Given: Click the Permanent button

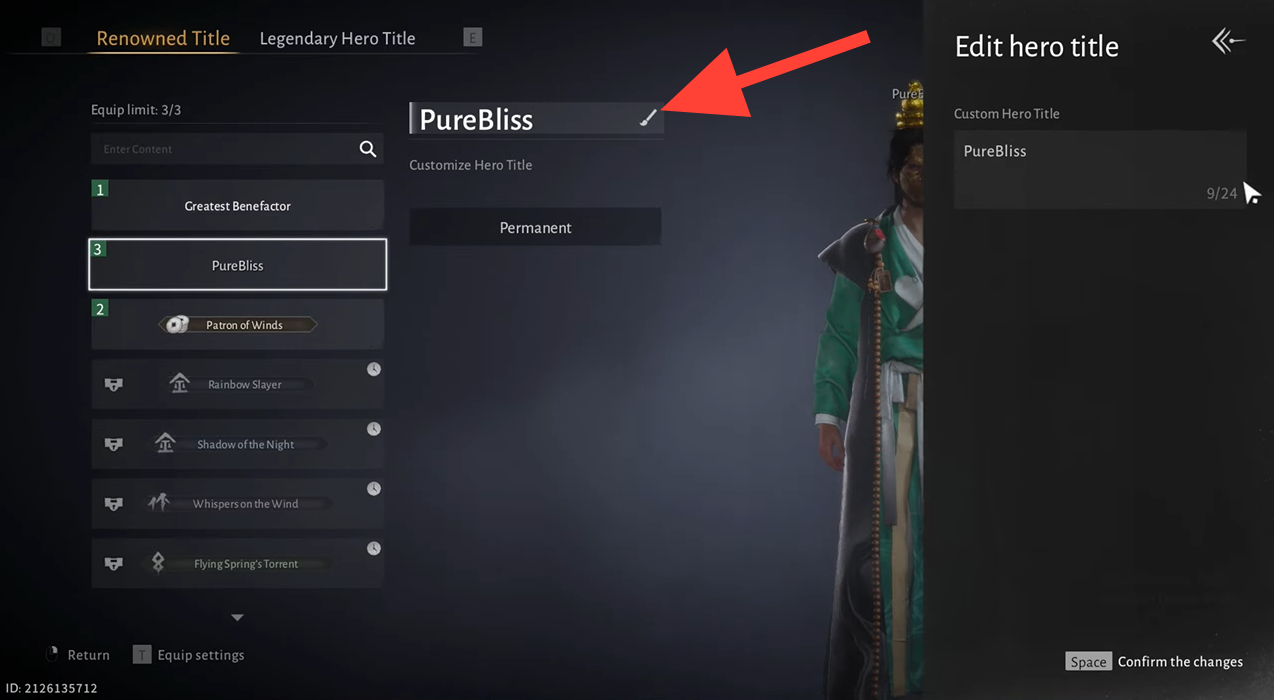Looking at the screenshot, I should pyautogui.click(x=535, y=227).
